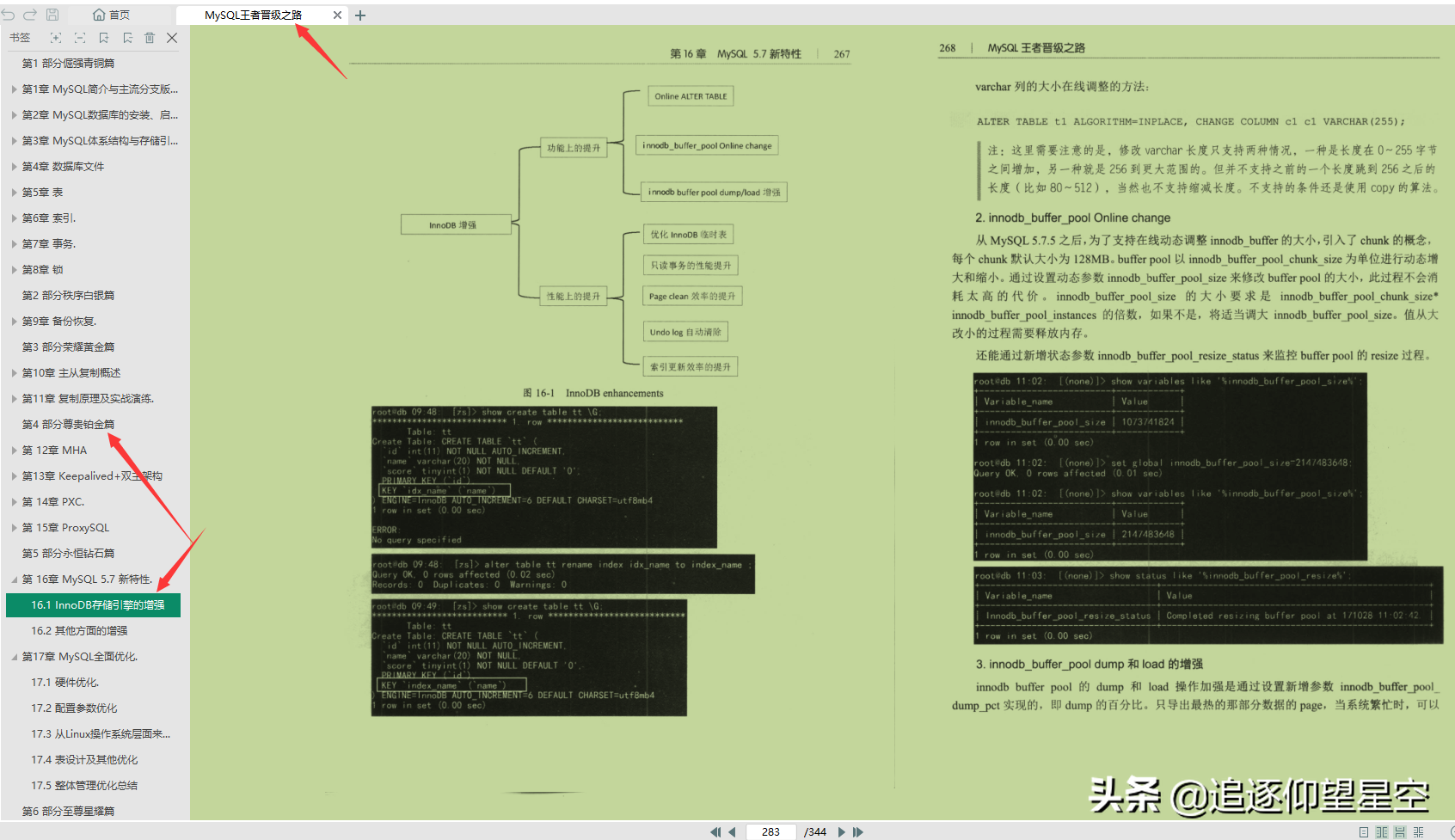Close the 书签 bookmarks panel
Viewport: 1455px width, 840px height.
pos(172,38)
